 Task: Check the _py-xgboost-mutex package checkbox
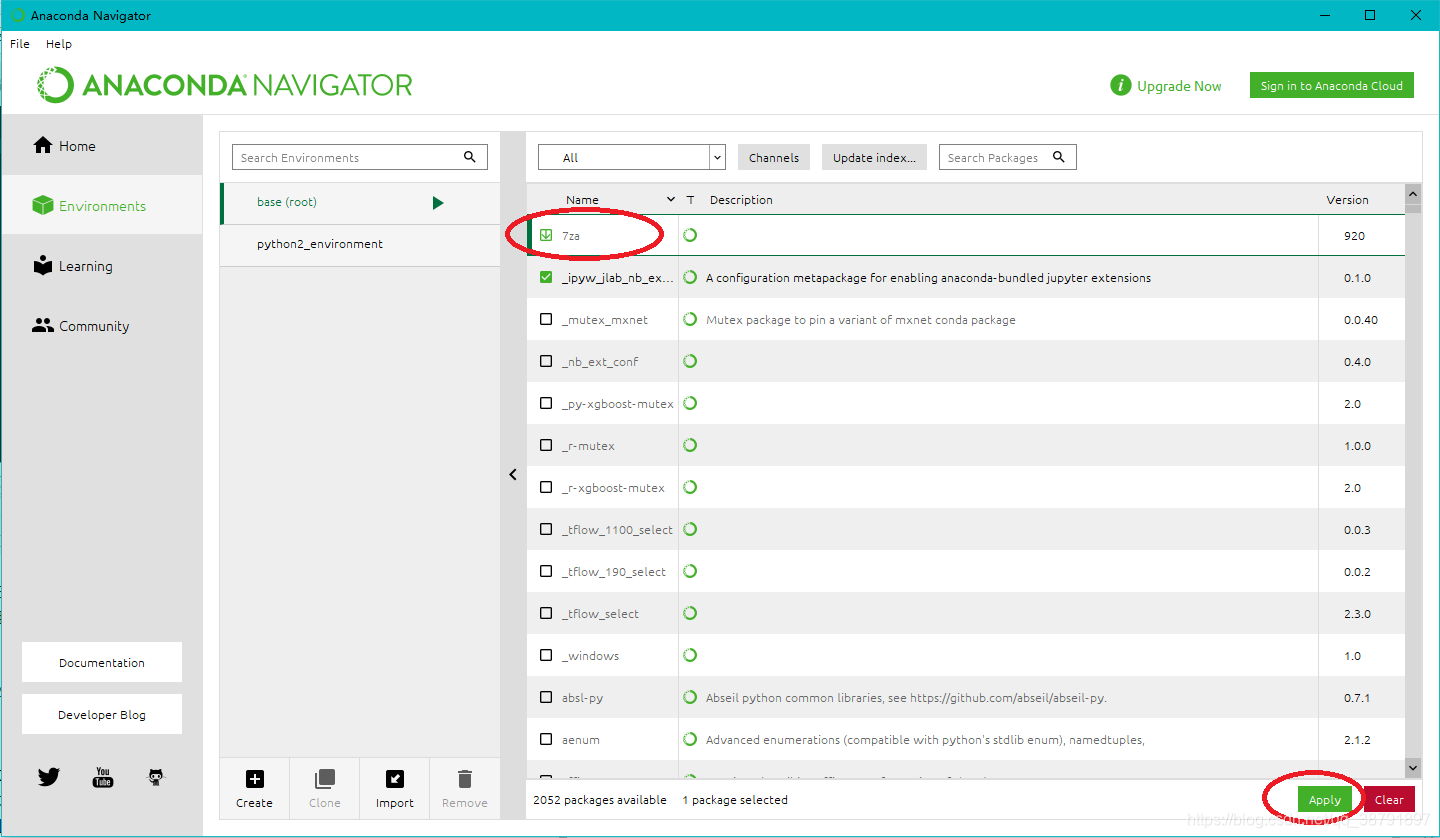click(x=546, y=404)
